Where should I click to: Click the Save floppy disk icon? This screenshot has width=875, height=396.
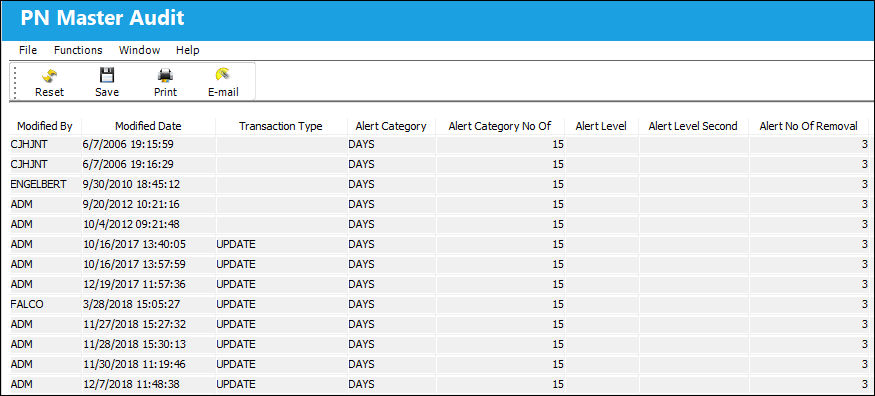(x=107, y=74)
